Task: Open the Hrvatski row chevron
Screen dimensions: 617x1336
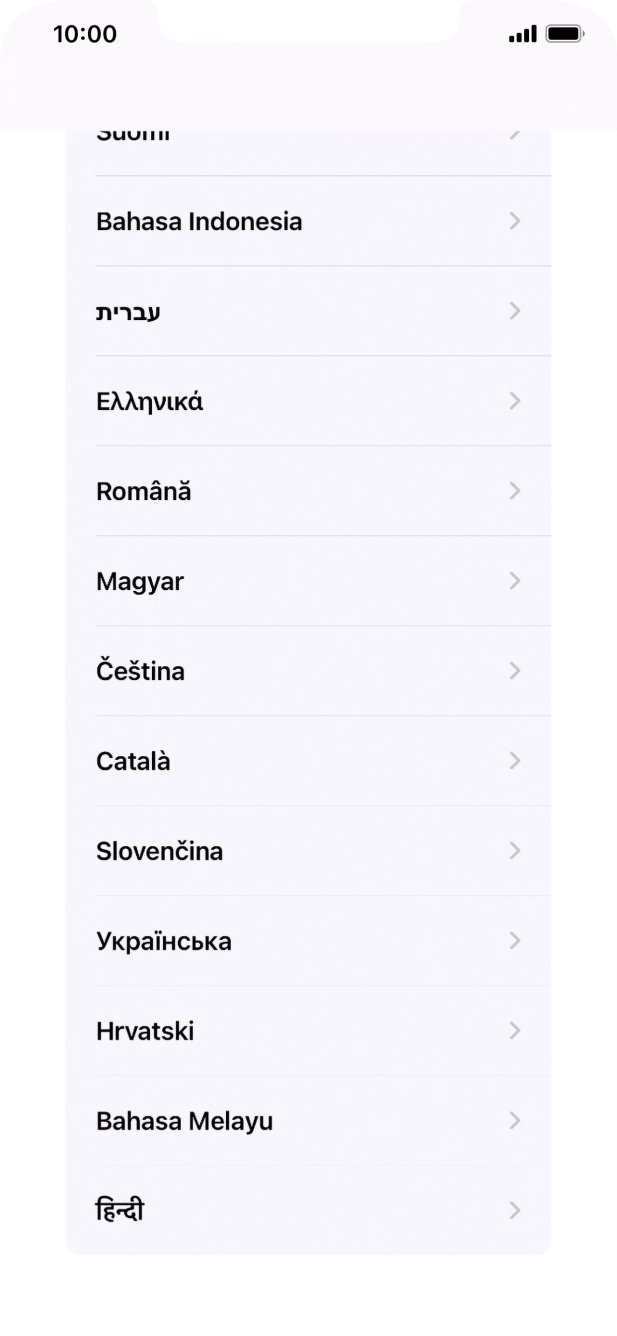Action: point(515,1030)
